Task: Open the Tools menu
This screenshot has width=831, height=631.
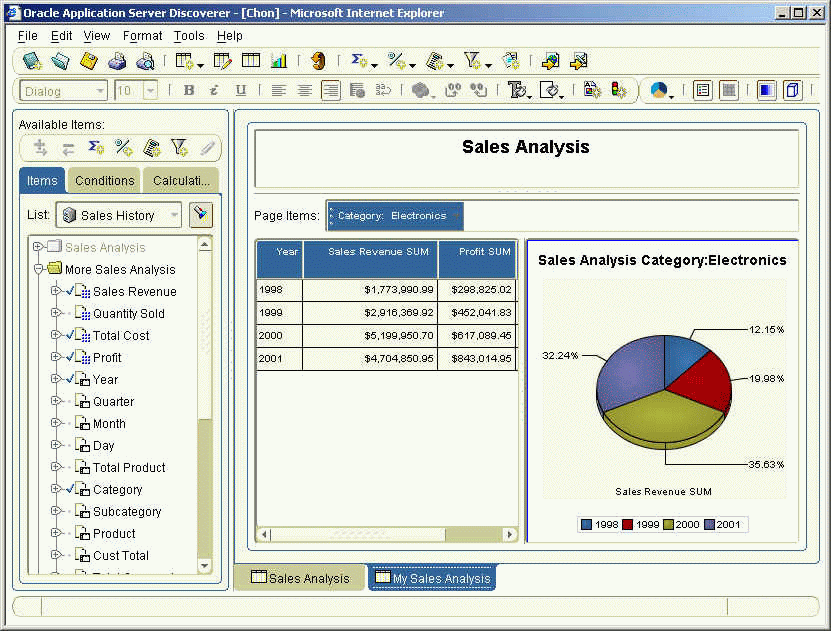Action: click(189, 36)
